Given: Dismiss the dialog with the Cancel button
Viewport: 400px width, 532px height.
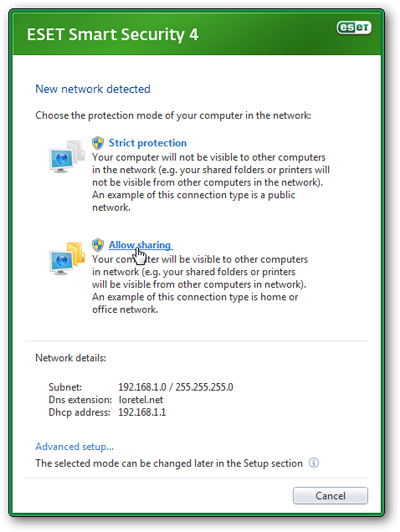Looking at the screenshot, I should 330,496.
